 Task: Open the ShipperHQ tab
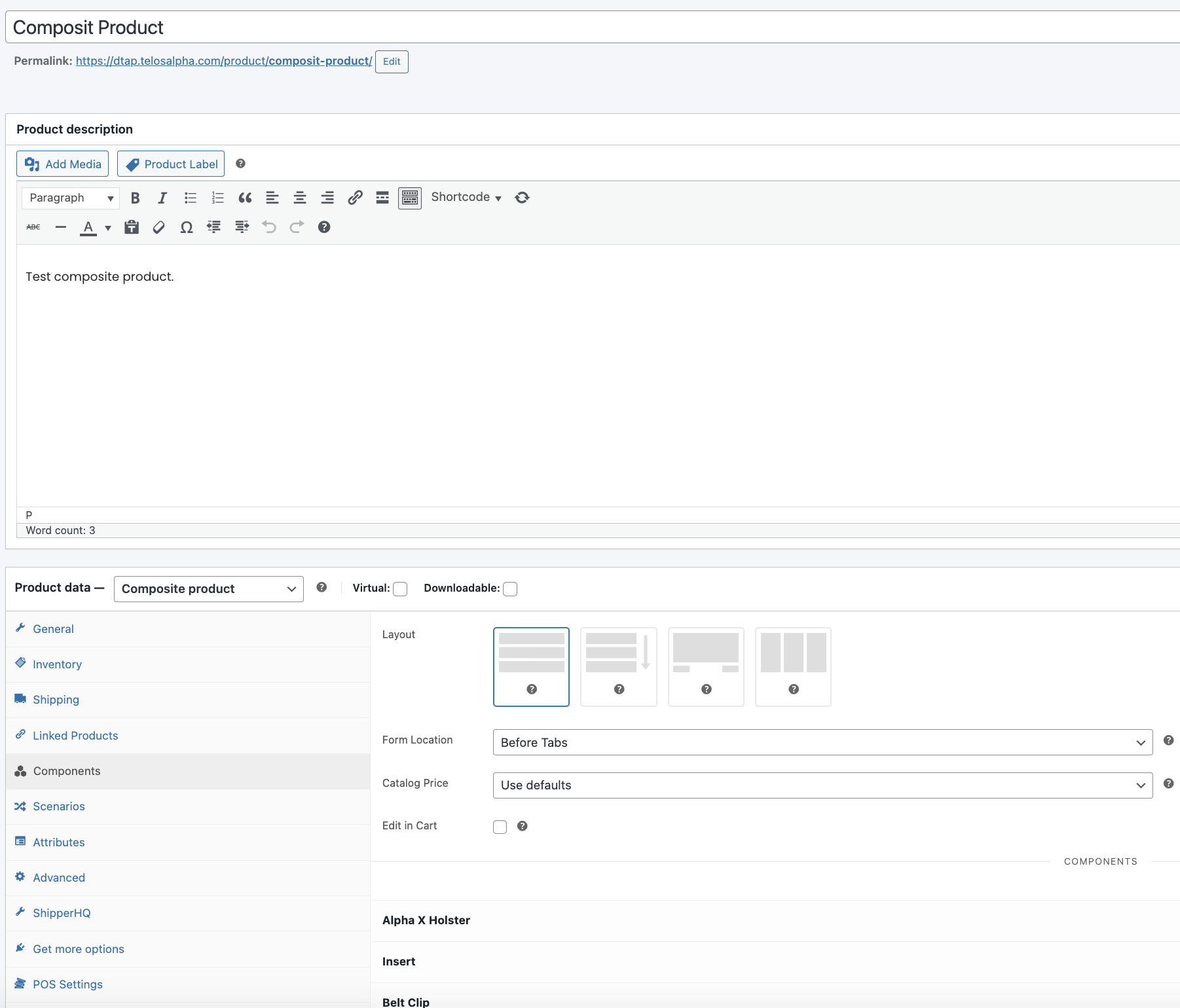coord(188,913)
